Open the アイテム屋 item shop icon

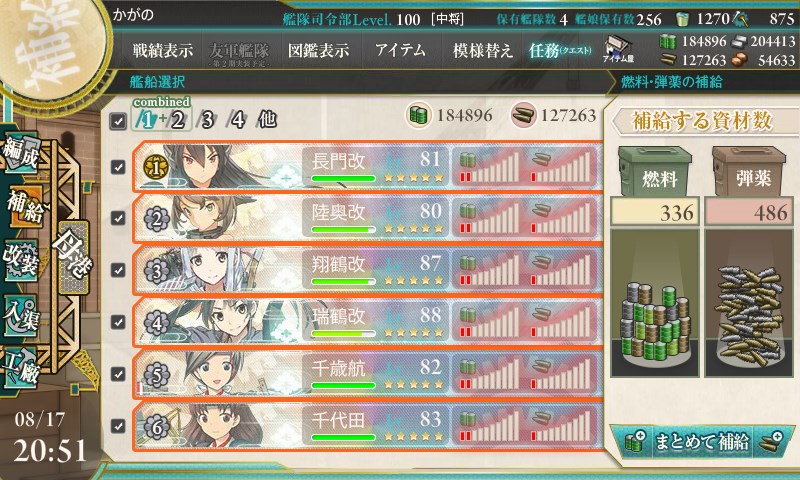pyautogui.click(x=618, y=49)
